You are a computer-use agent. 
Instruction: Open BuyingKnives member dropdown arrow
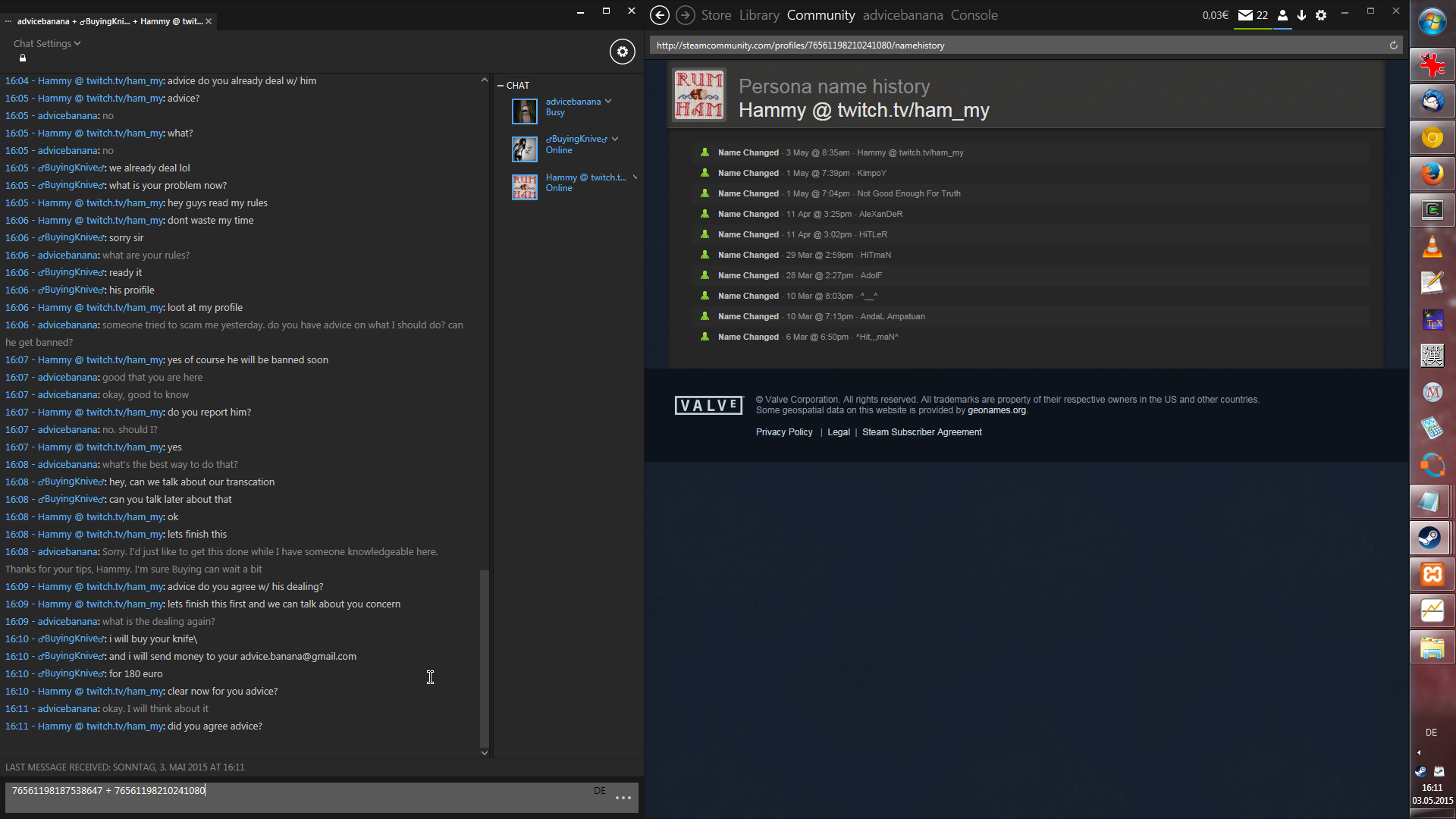615,139
